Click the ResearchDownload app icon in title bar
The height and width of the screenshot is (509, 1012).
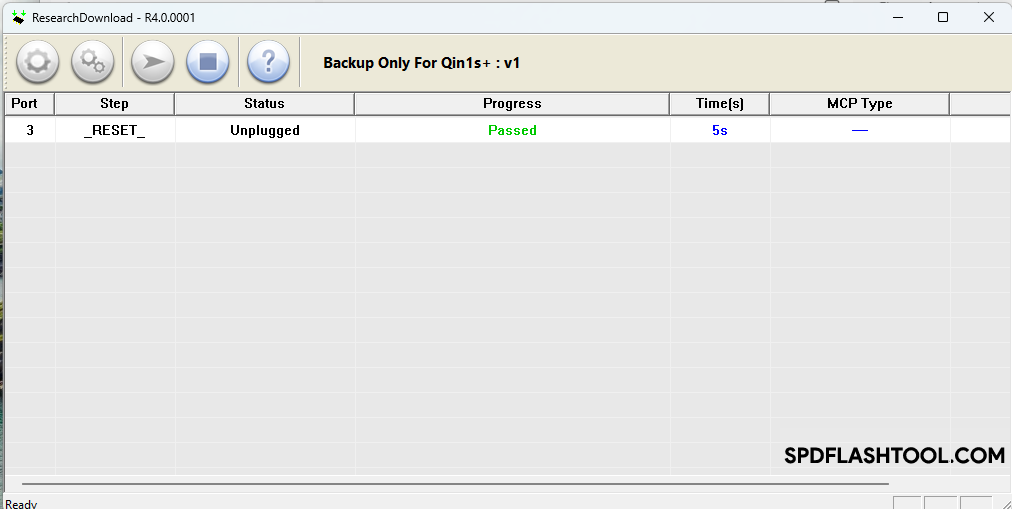[x=17, y=17]
